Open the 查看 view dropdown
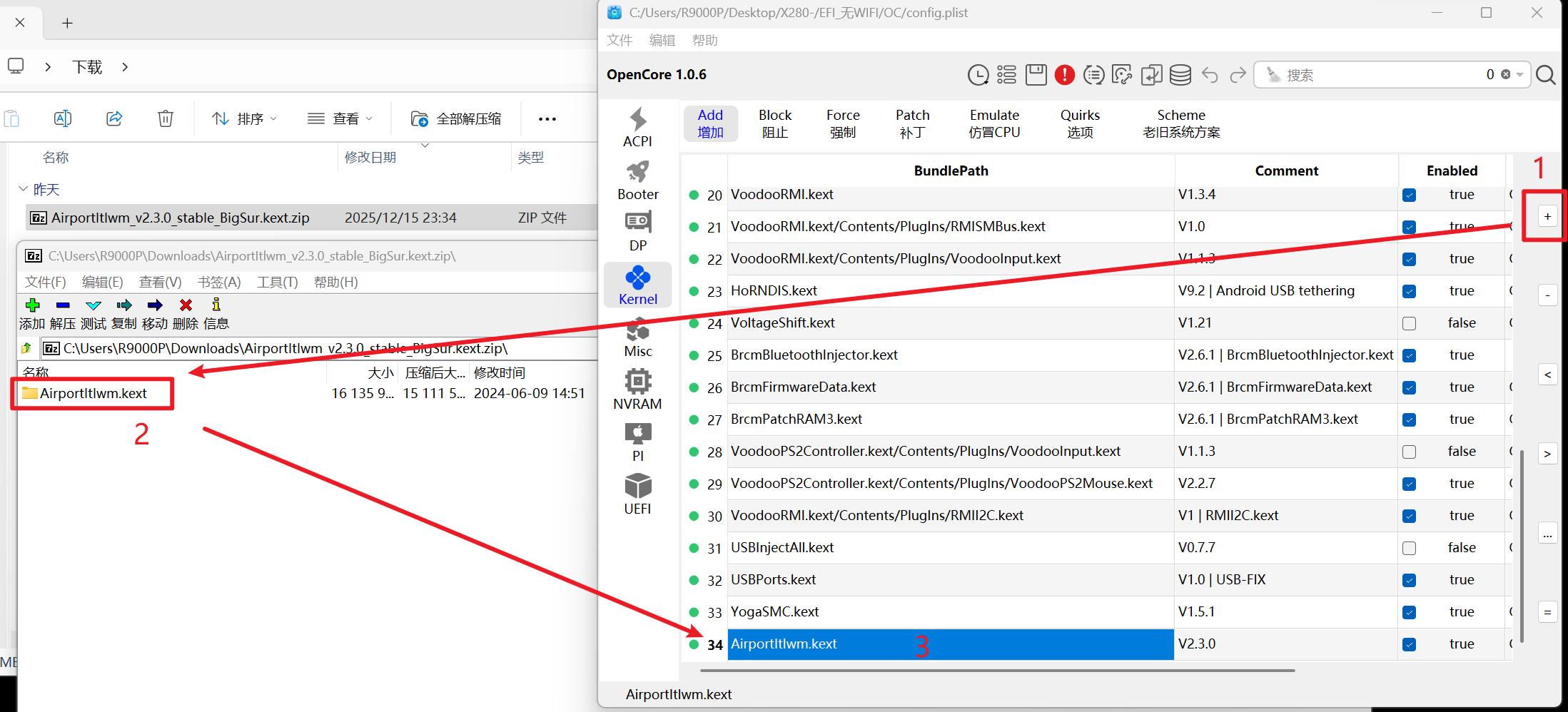 (340, 118)
